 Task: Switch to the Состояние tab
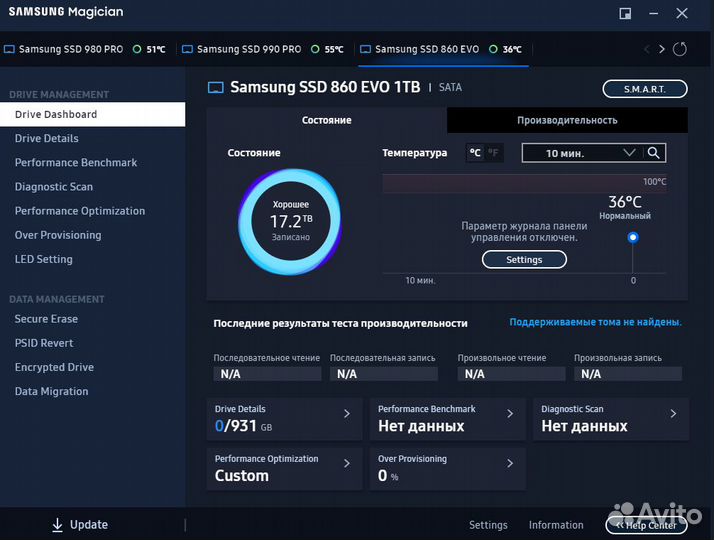point(326,120)
